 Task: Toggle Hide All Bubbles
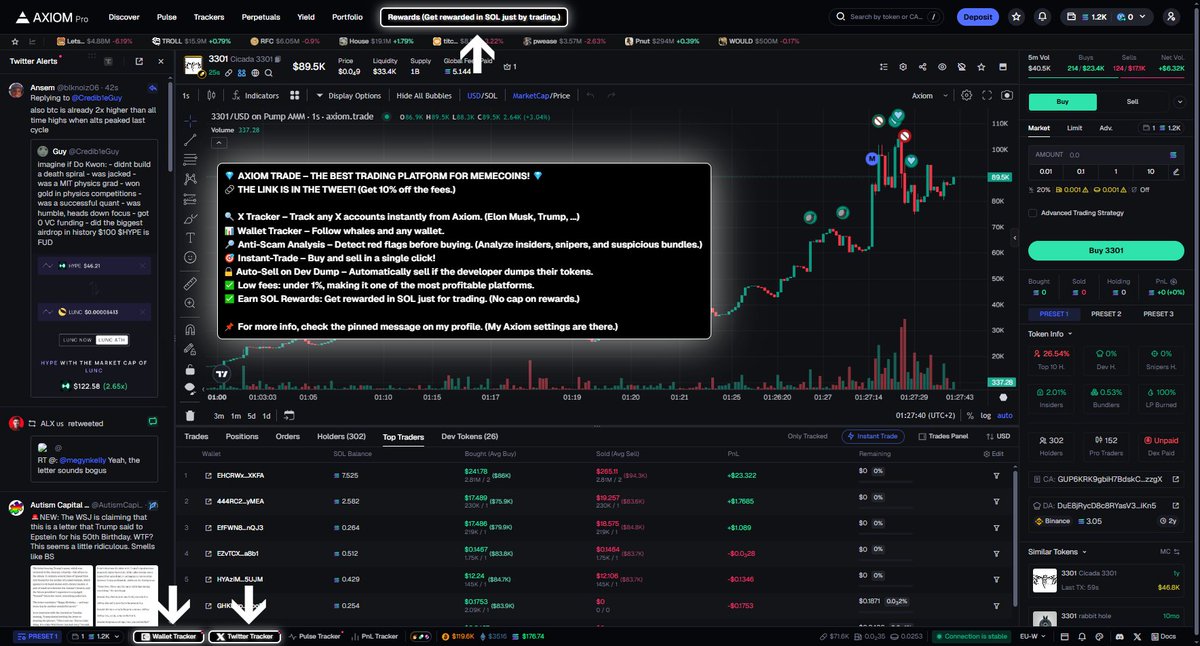pyautogui.click(x=425, y=95)
